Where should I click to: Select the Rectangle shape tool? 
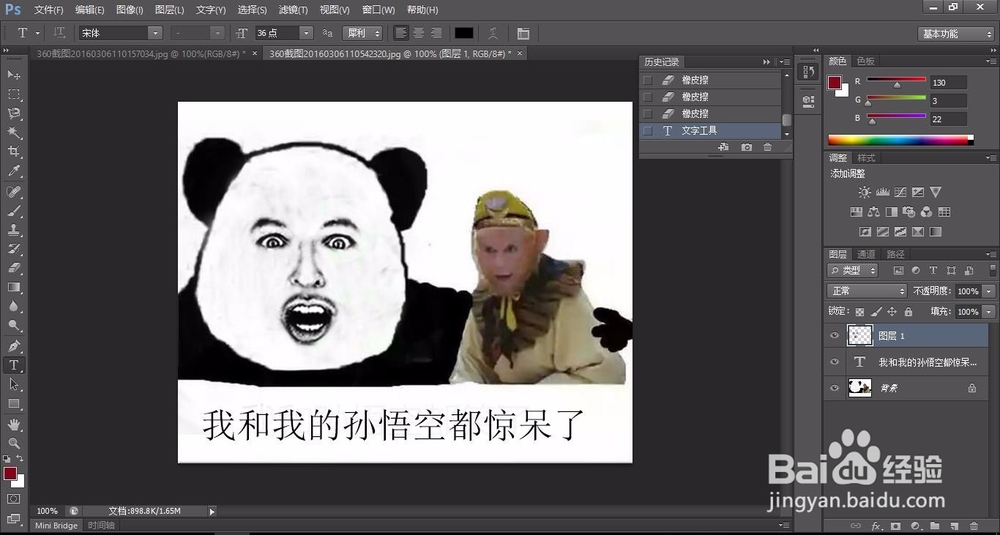13,404
